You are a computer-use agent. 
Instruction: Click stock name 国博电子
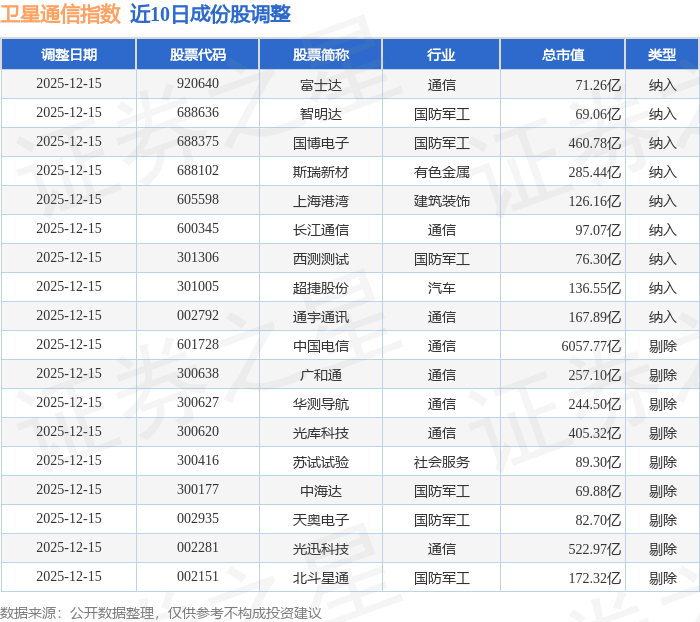(321, 143)
